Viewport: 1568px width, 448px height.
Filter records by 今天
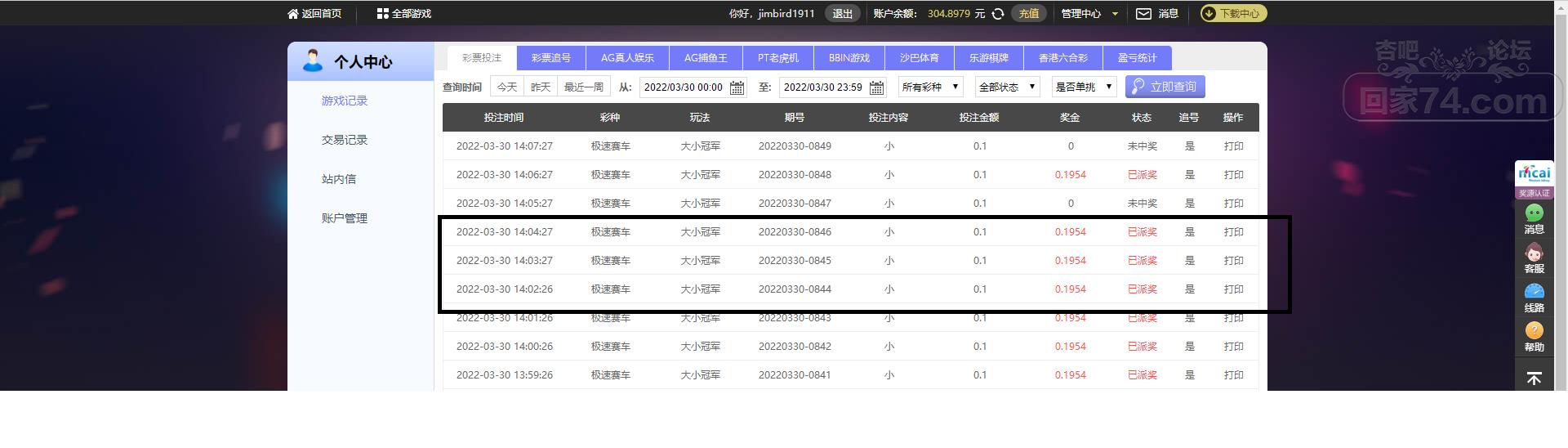coord(507,87)
